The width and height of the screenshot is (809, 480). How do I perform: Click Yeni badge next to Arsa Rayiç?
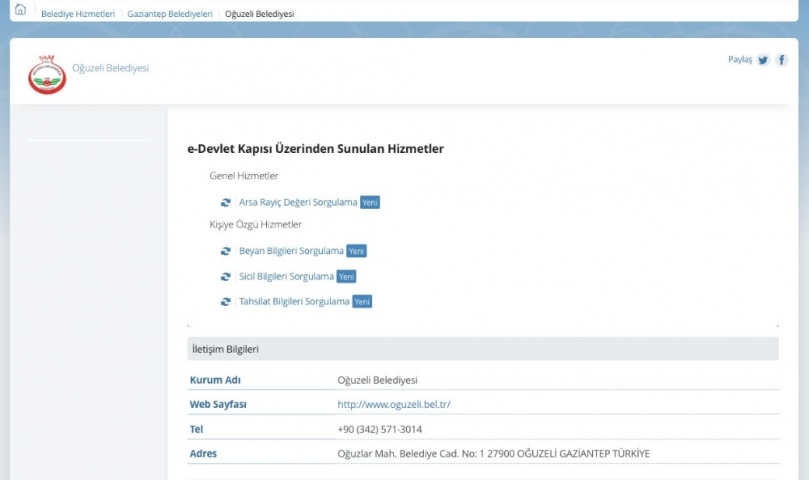(370, 202)
